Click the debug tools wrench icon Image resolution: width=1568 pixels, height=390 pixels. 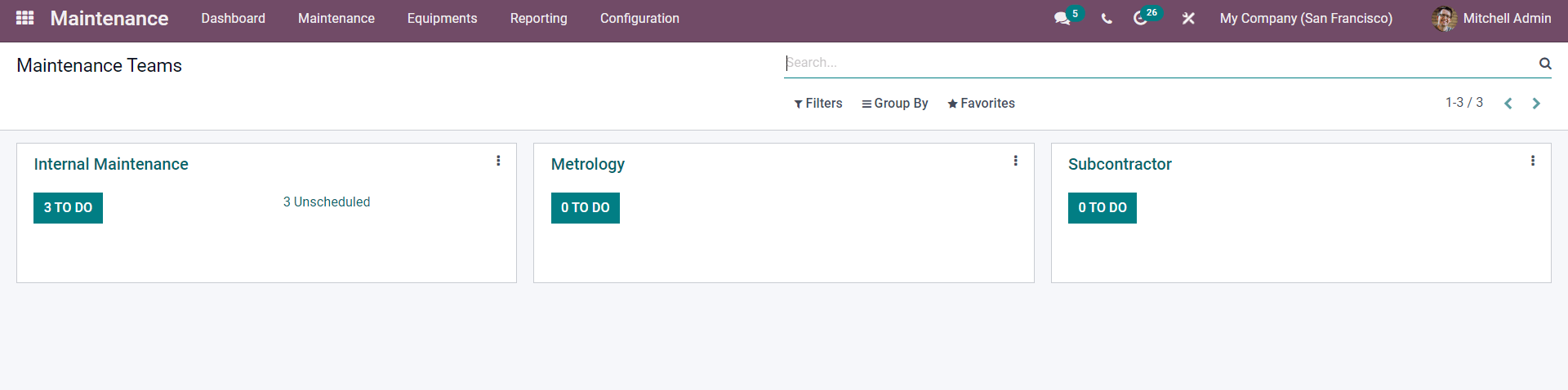1188,18
